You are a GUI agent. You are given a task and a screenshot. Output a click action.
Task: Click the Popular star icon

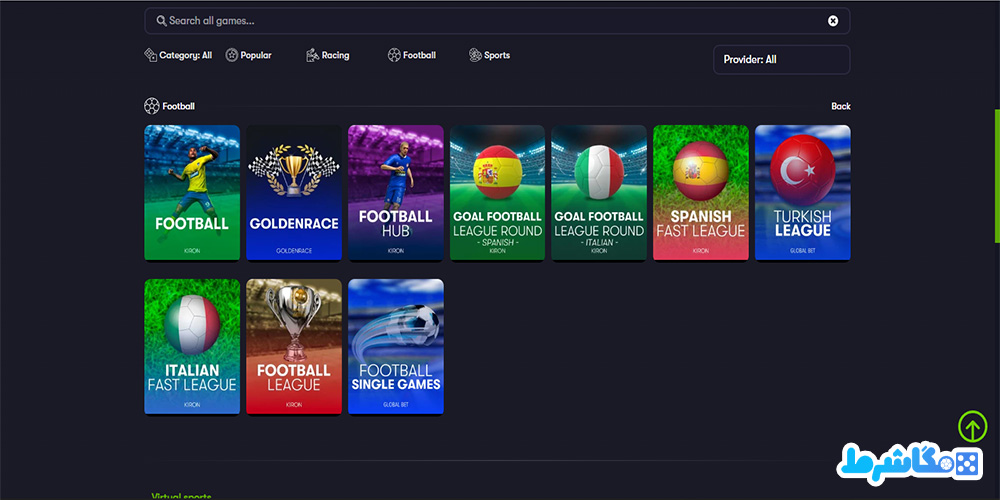click(x=232, y=55)
